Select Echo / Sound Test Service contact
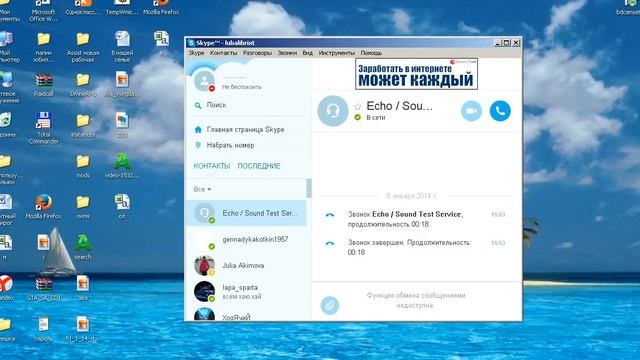Image resolution: width=640 pixels, height=360 pixels. pyautogui.click(x=247, y=213)
